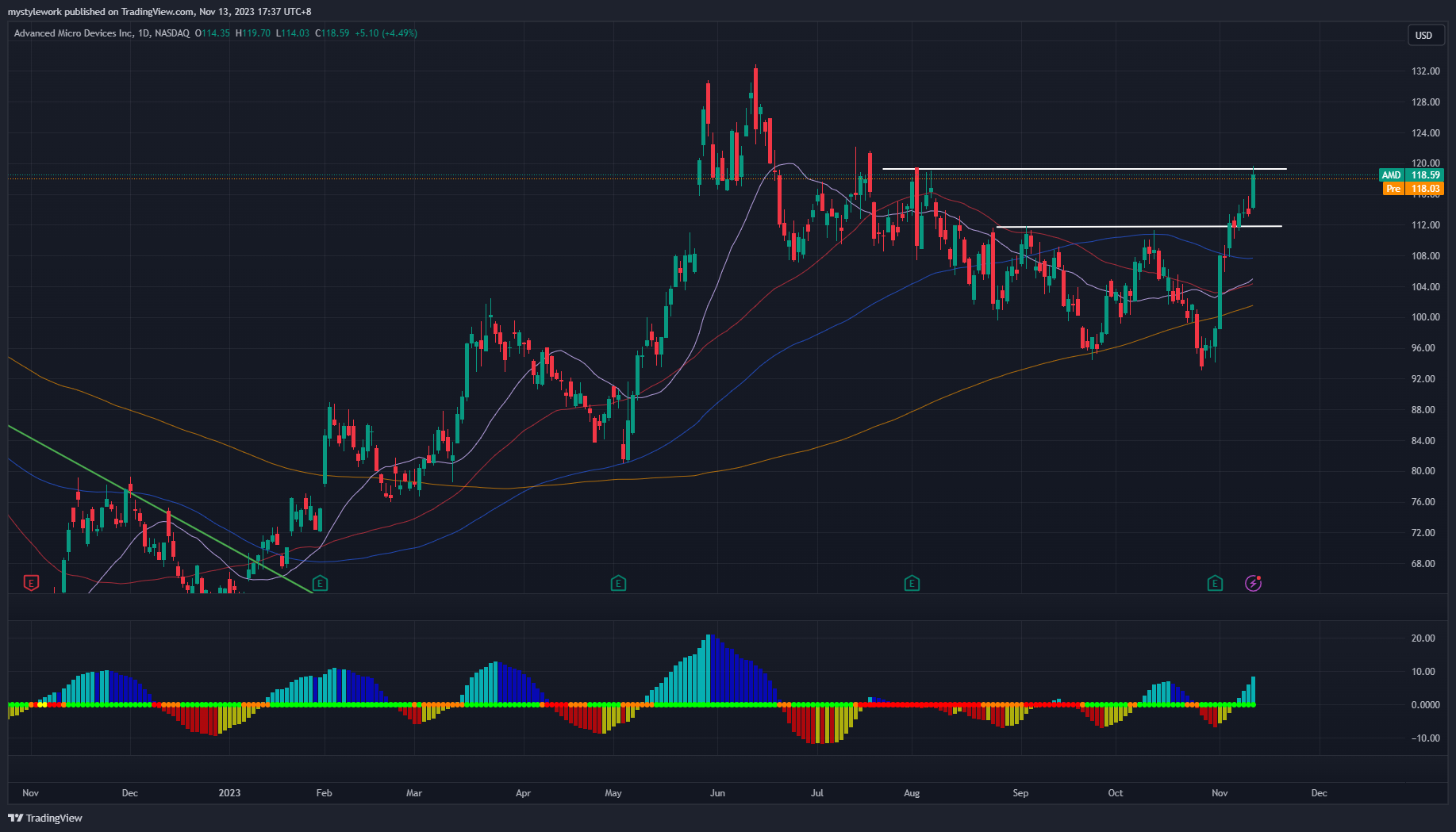Click the 120.00 price axis label

(x=1425, y=163)
